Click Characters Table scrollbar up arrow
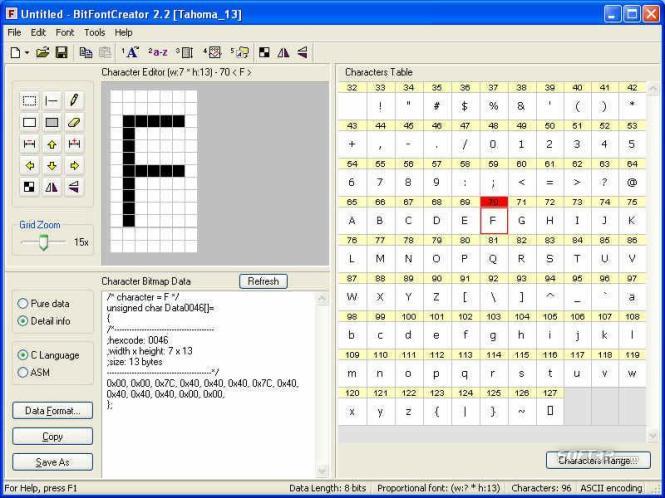The height and width of the screenshot is (498, 665). pos(653,88)
